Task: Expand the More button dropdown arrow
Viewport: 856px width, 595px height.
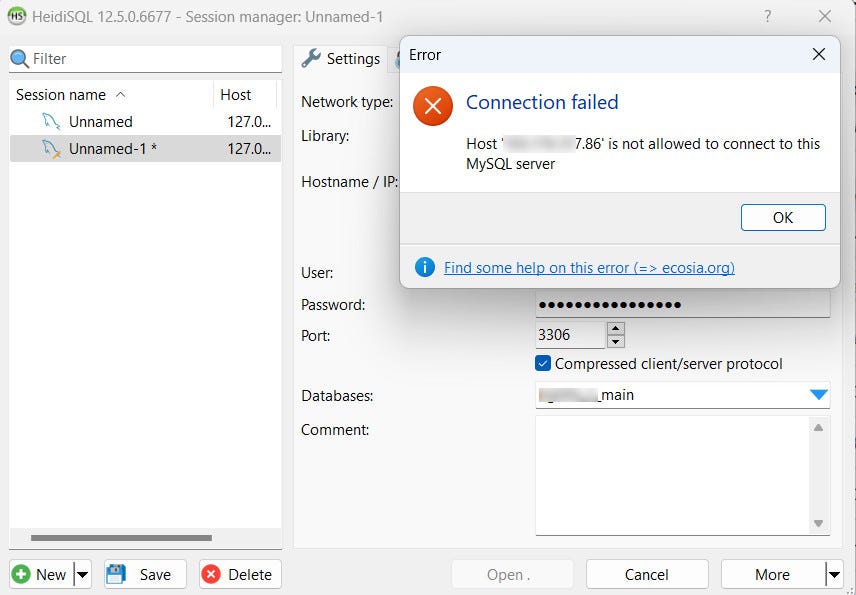Action: 834,574
